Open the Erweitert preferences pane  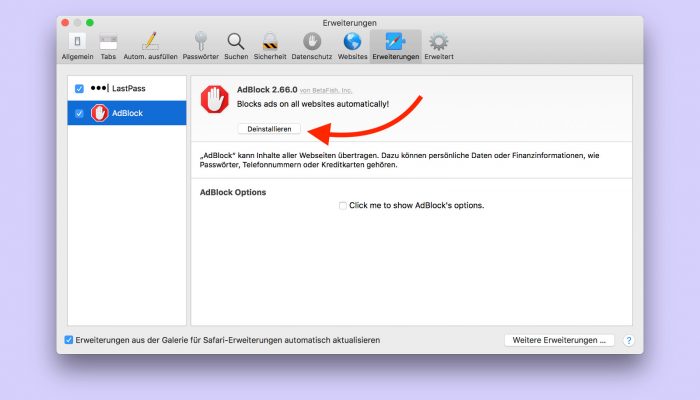pos(439,46)
